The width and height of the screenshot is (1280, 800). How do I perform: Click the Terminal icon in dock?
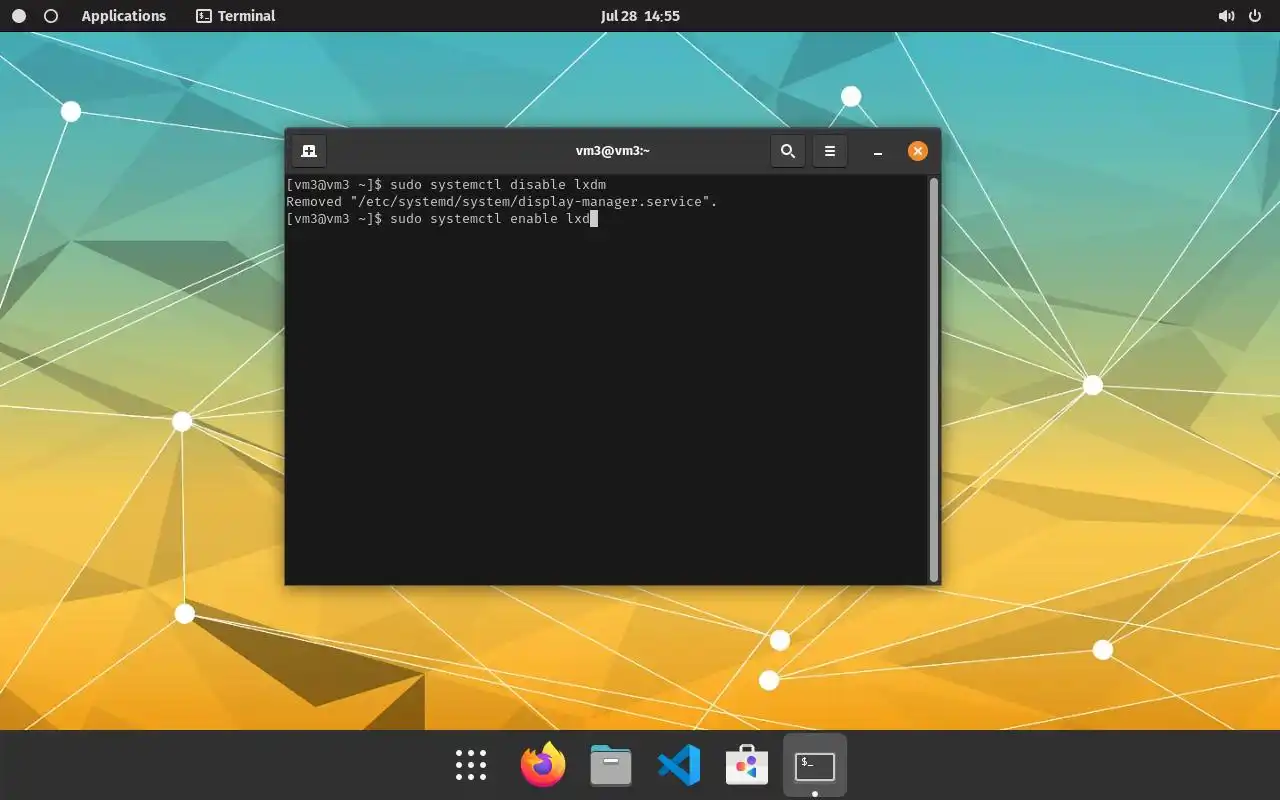815,766
